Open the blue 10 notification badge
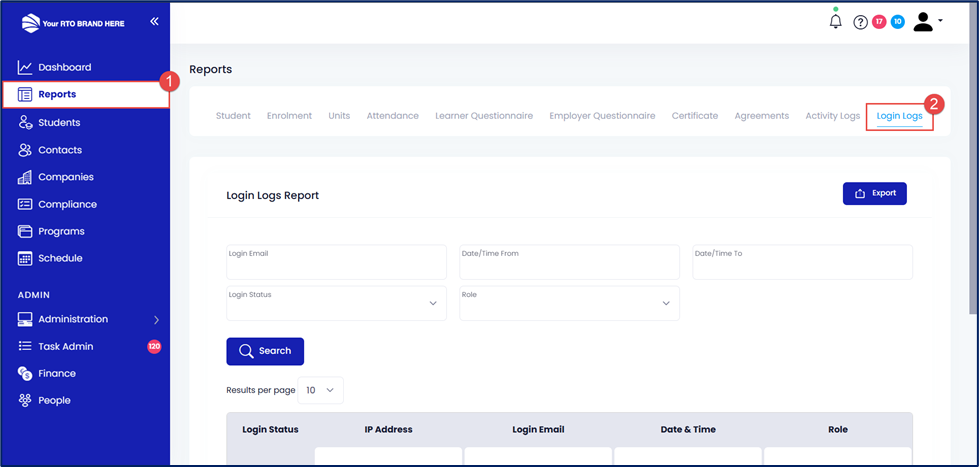This screenshot has height=467, width=979. 898,22
